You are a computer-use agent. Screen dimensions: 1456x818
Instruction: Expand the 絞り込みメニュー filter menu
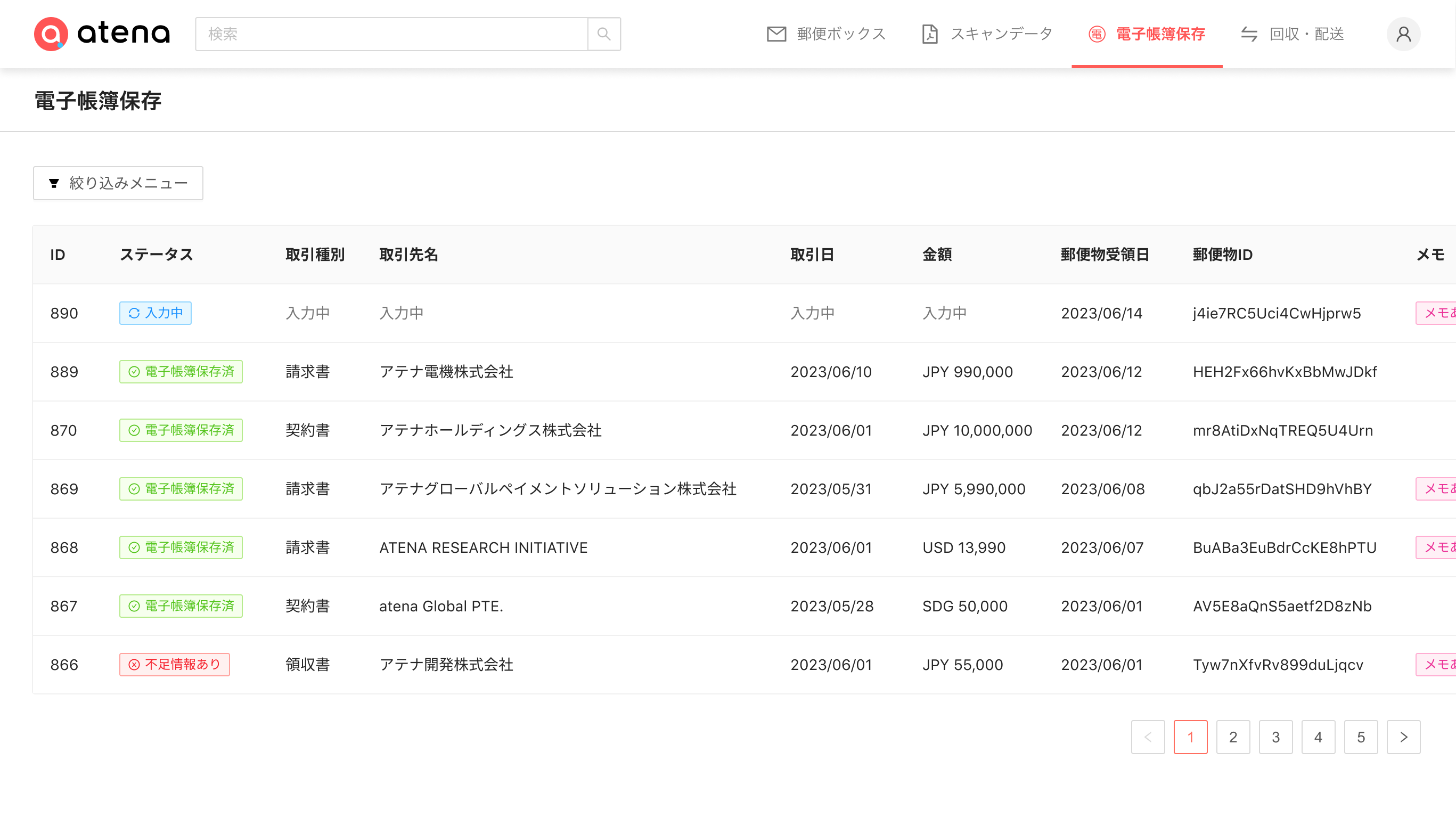[x=118, y=183]
